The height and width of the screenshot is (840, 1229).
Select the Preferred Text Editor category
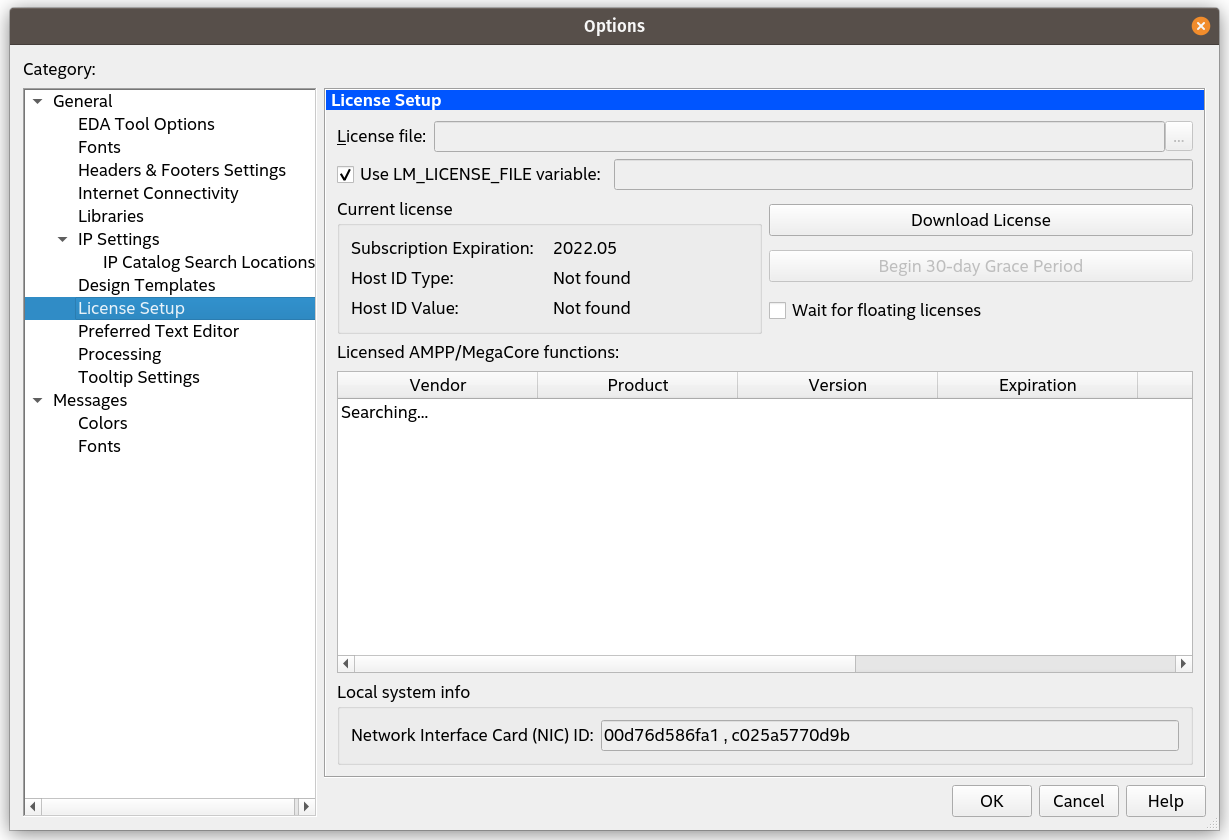point(158,331)
